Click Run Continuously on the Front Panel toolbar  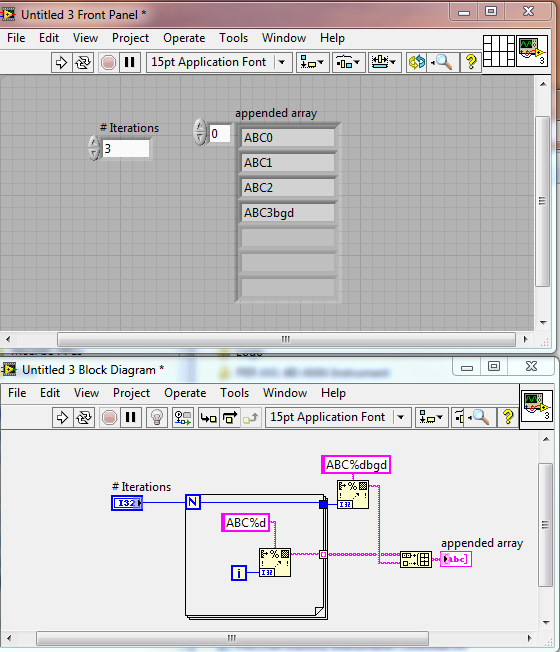83,62
